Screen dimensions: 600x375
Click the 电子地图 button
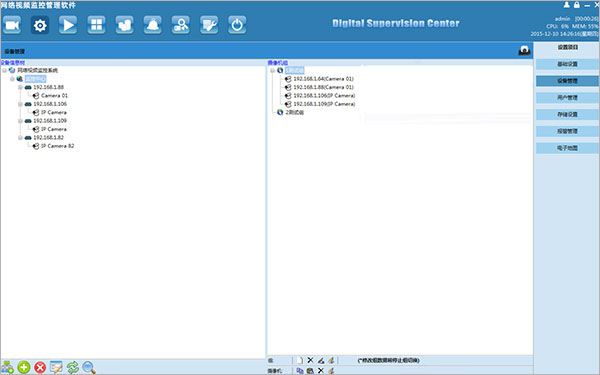(567, 148)
